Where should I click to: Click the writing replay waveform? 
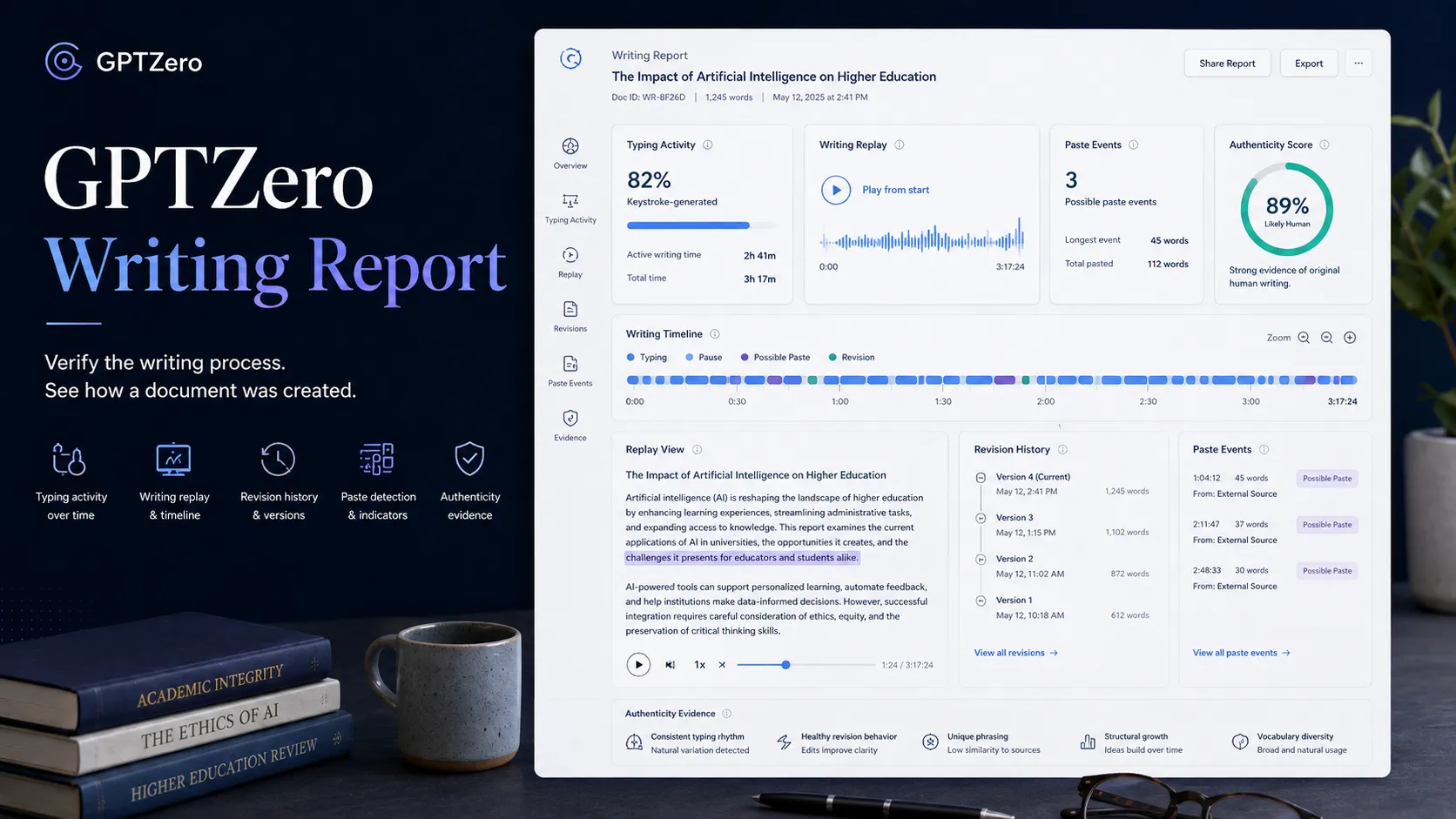pyautogui.click(x=921, y=238)
